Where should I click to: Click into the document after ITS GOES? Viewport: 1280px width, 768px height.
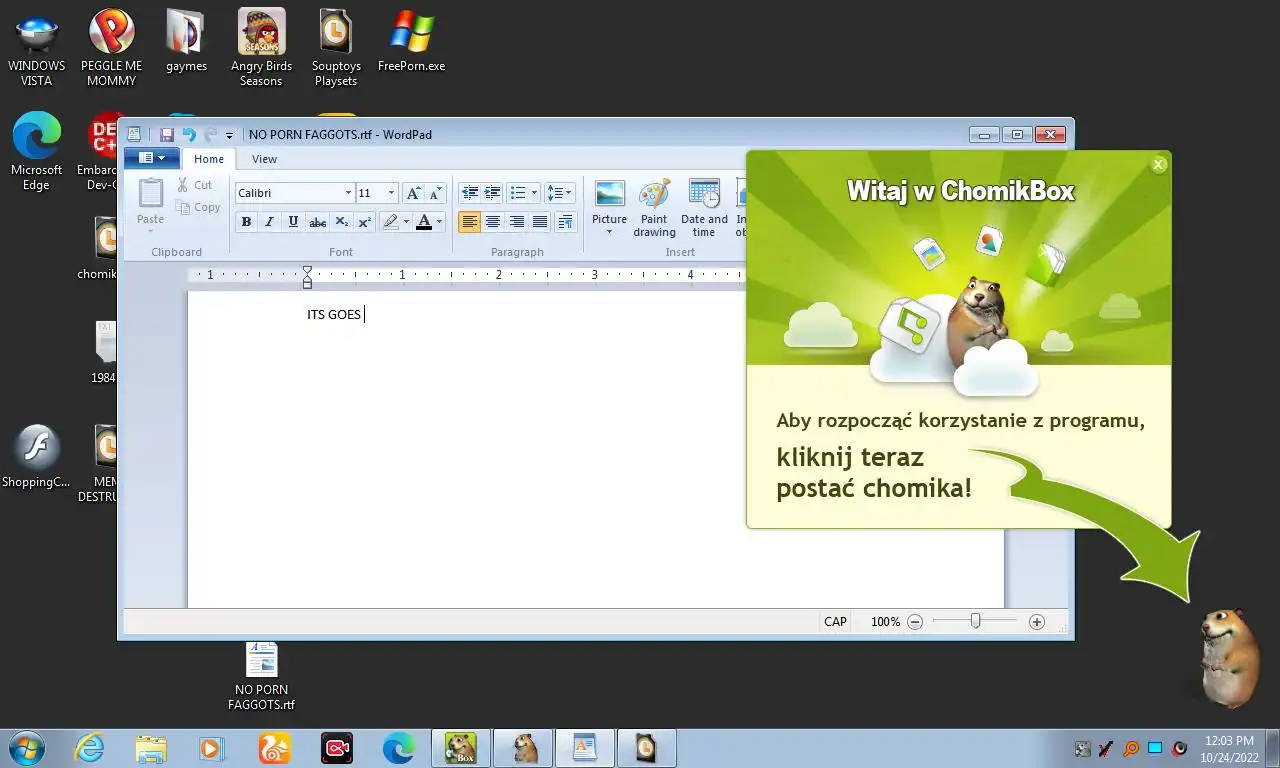click(x=365, y=315)
